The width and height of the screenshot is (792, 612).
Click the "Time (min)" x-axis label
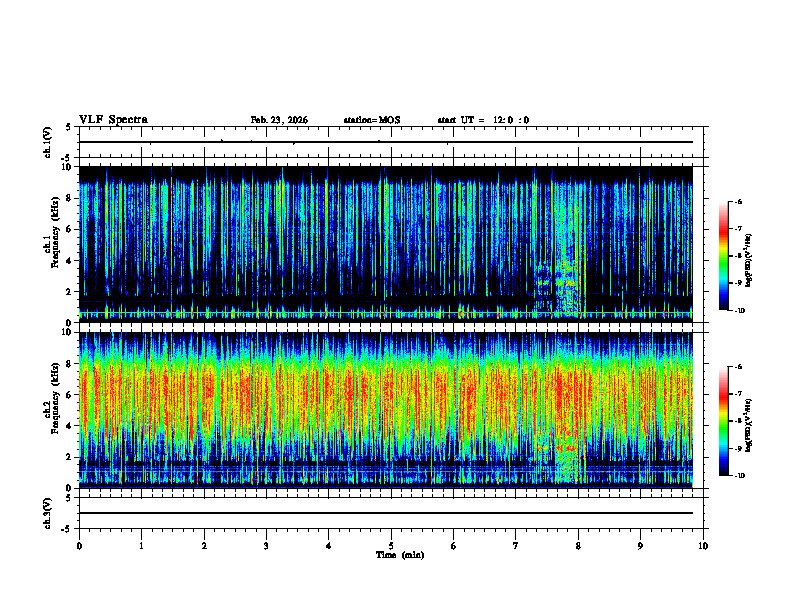click(x=400, y=555)
